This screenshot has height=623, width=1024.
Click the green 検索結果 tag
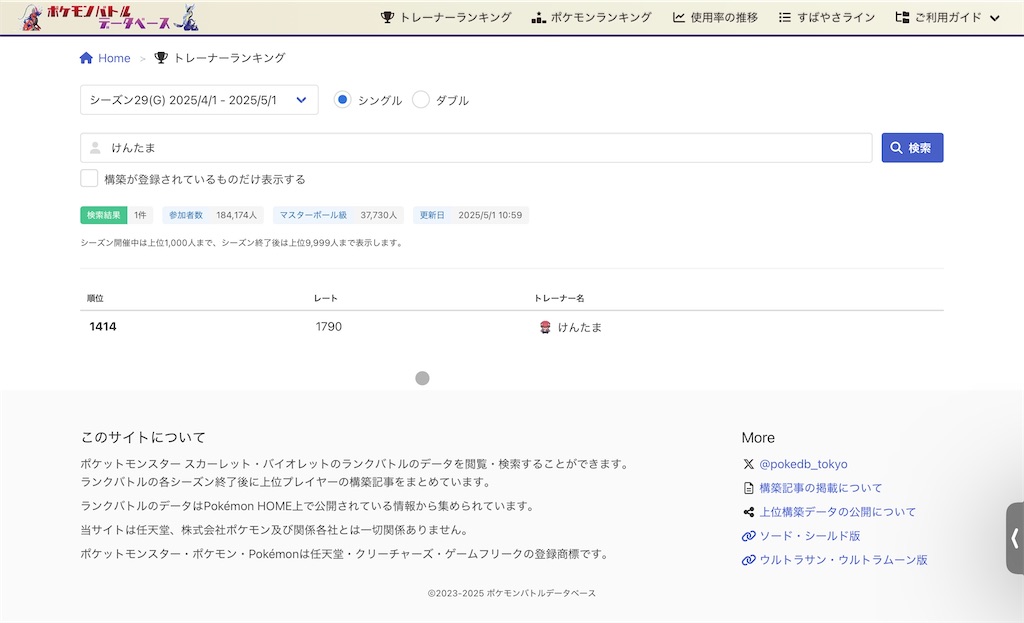pyautogui.click(x=104, y=216)
